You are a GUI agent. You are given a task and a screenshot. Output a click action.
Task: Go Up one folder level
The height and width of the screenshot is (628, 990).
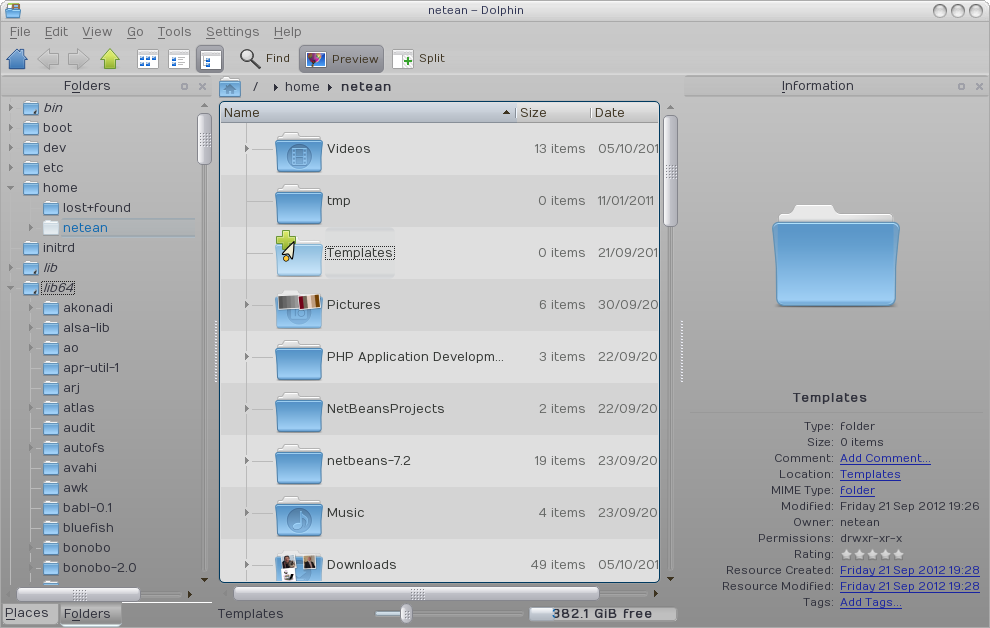(110, 59)
